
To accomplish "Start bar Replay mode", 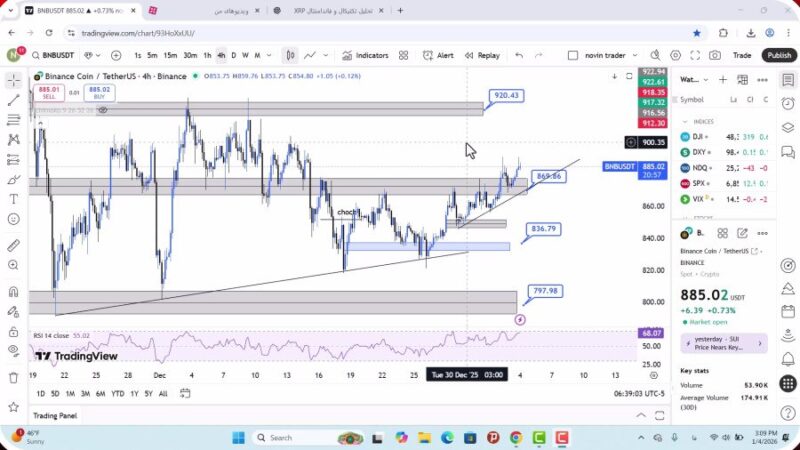I will tap(482, 55).
